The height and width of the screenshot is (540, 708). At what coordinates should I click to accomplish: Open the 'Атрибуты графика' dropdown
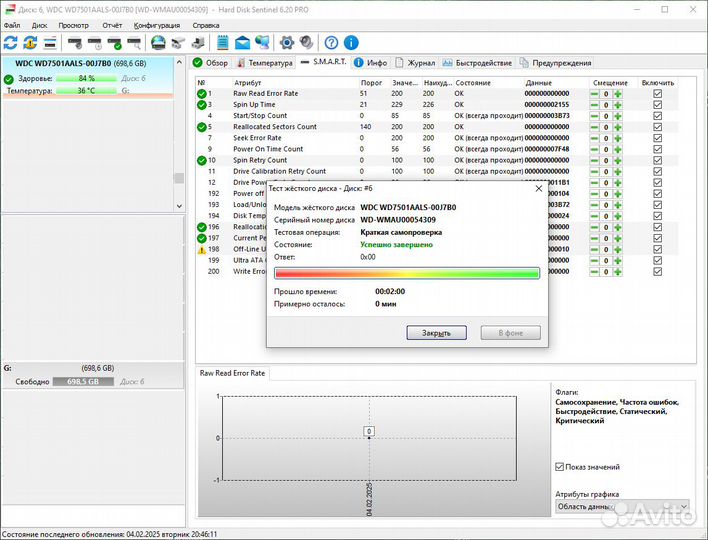coord(622,508)
